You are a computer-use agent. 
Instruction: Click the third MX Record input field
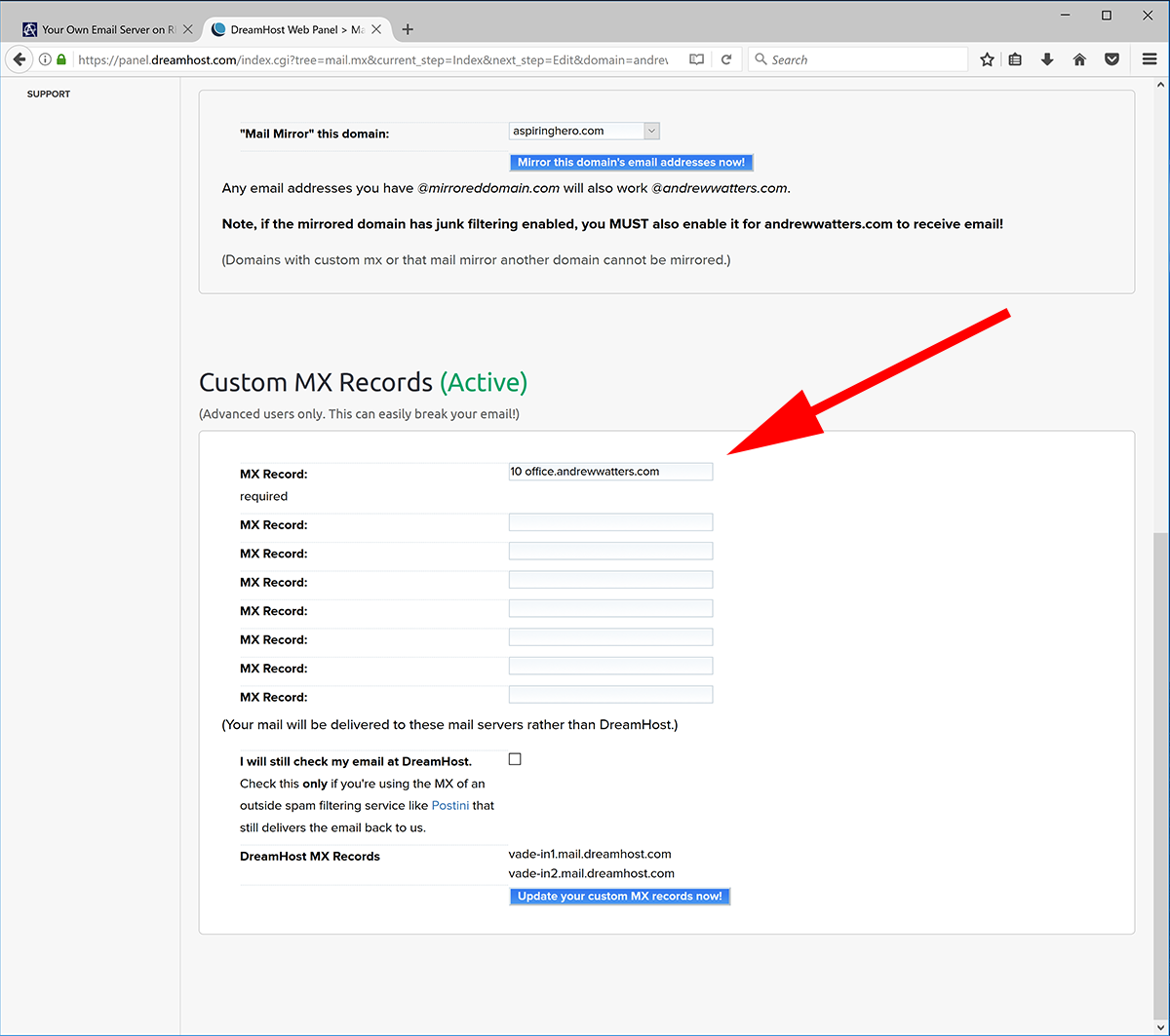pos(610,551)
